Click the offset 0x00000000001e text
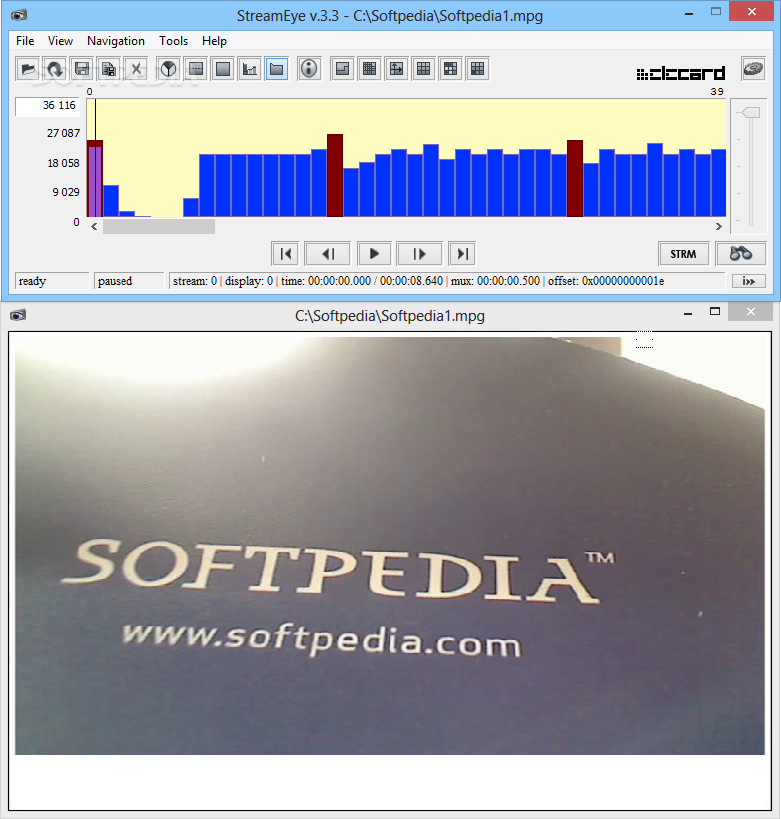781x819 pixels. click(x=606, y=281)
